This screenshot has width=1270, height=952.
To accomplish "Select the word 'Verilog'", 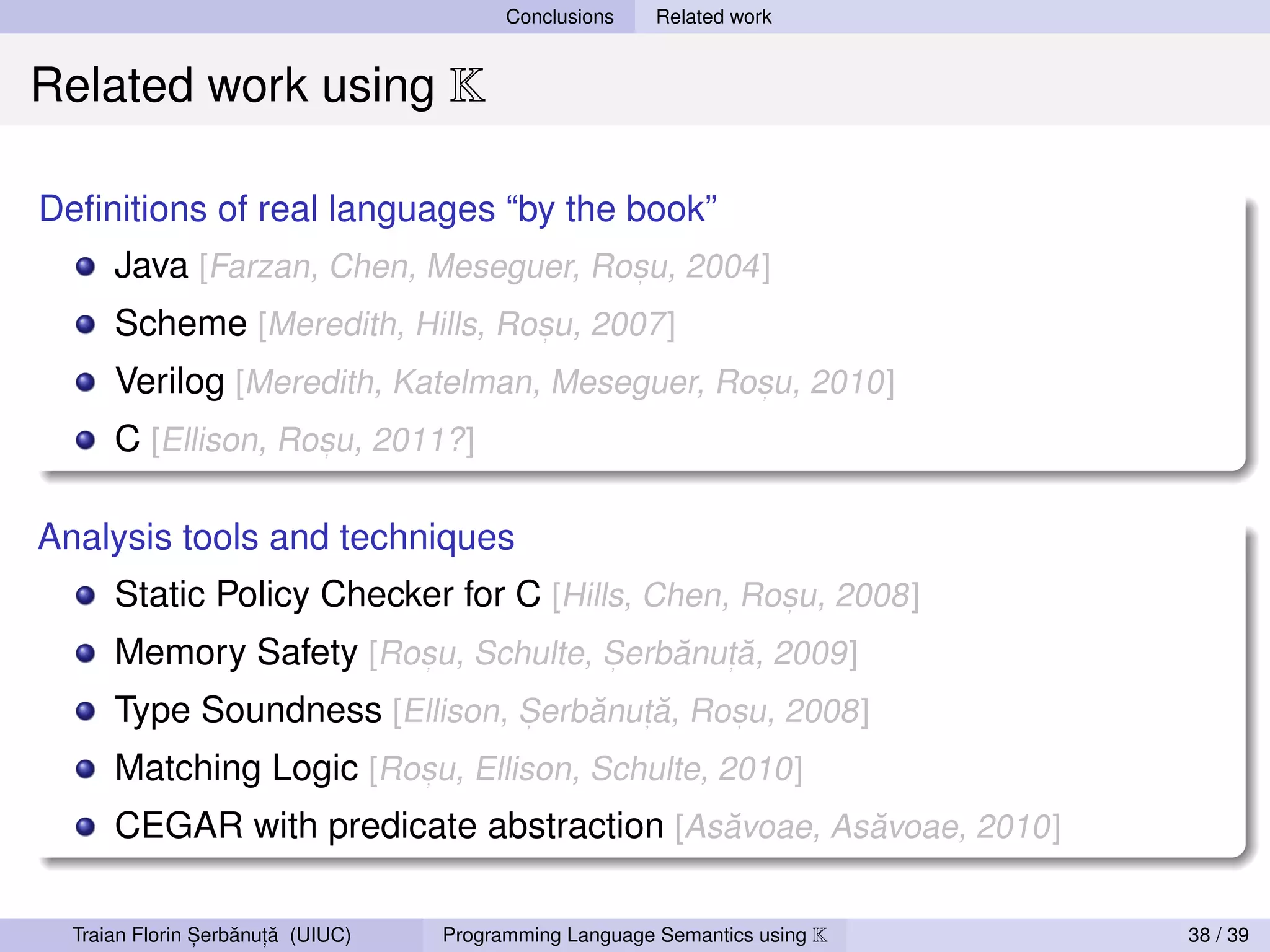I will coord(170,382).
